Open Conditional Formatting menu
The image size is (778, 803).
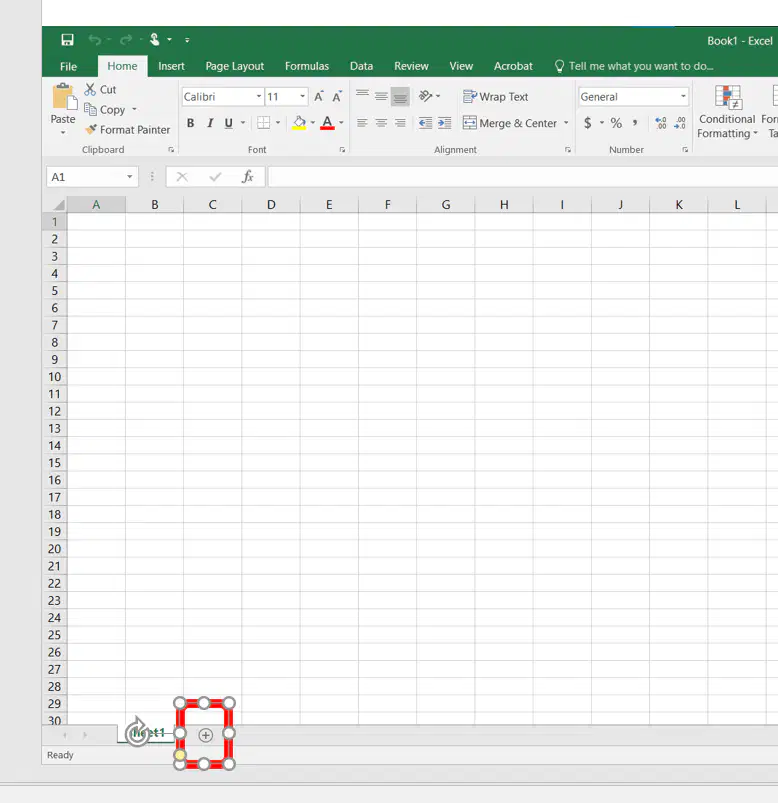coord(727,112)
